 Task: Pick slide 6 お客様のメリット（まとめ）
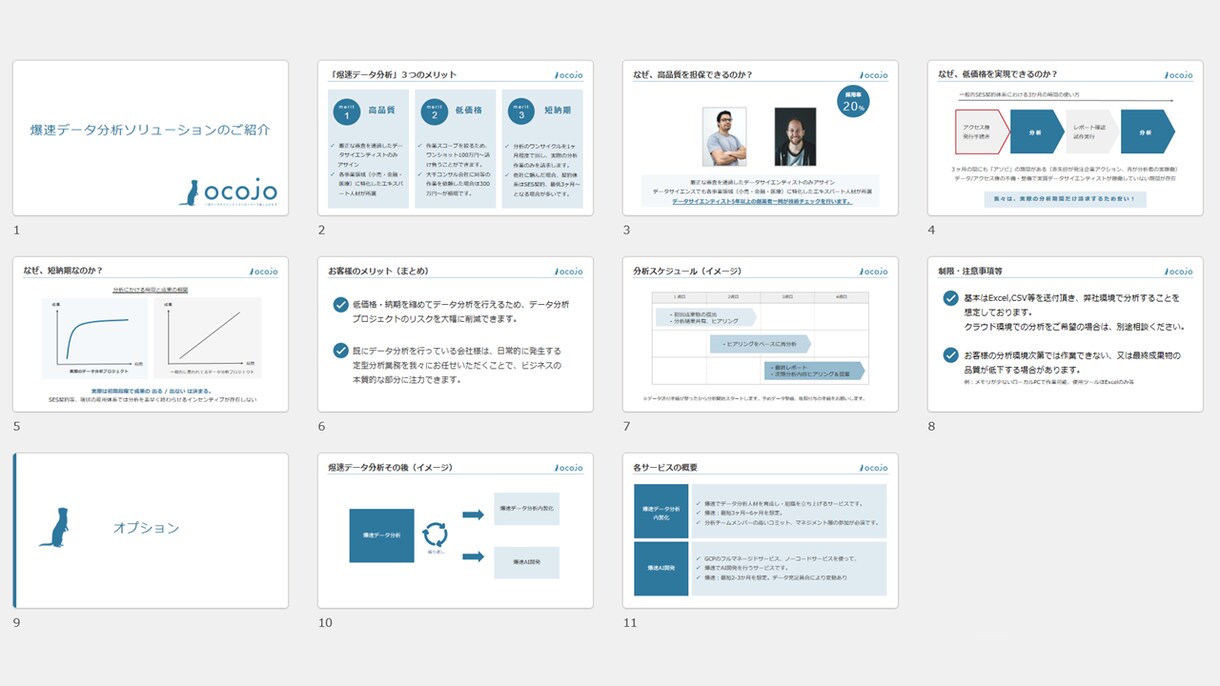point(455,334)
